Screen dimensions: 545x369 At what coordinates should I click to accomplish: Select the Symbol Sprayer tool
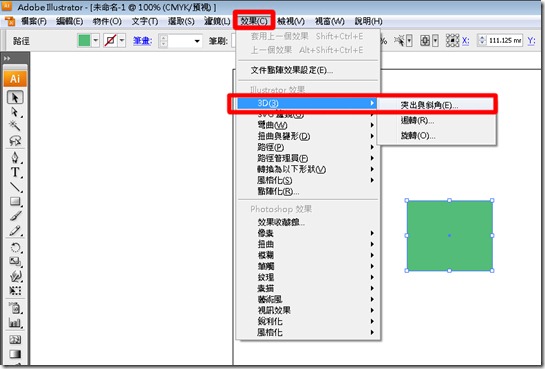(x=15, y=308)
